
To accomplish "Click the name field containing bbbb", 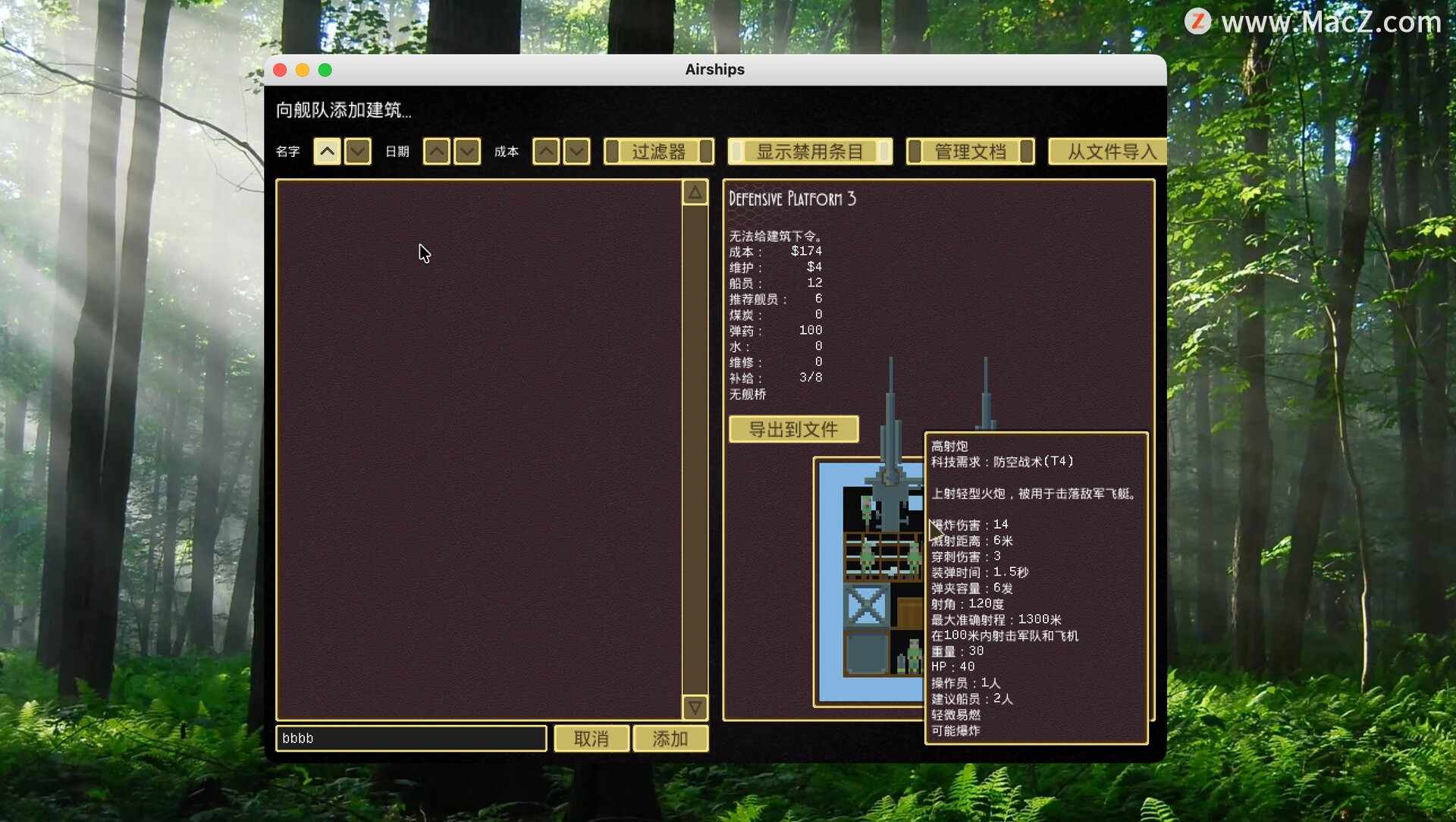I will coord(411,739).
